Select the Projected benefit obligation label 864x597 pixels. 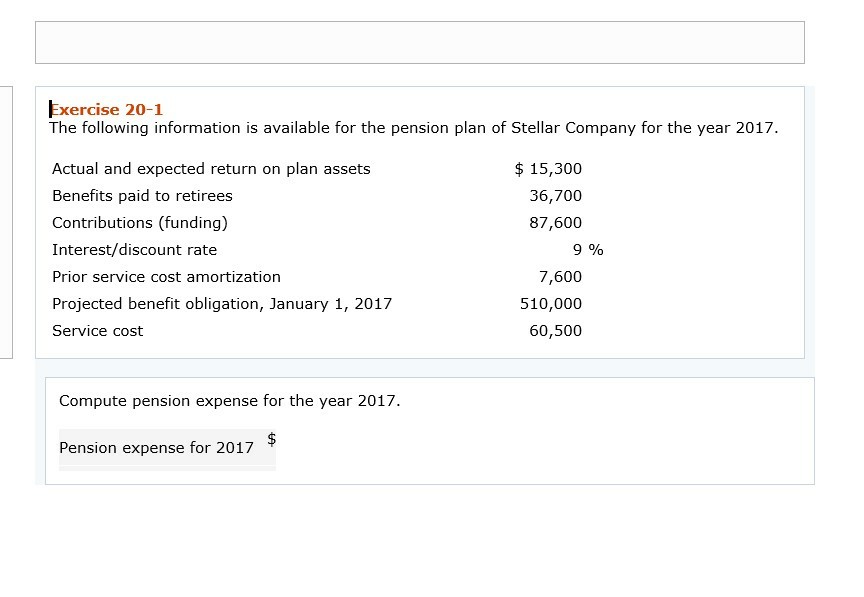222,304
